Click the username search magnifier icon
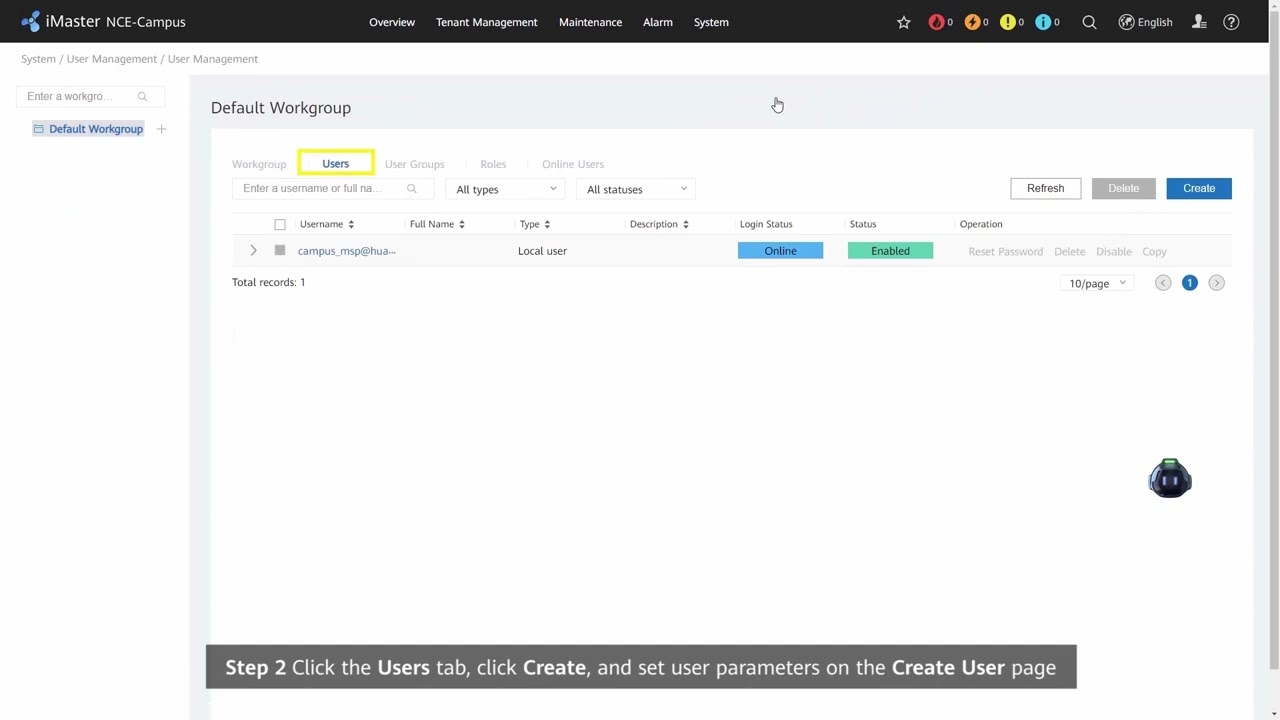Image resolution: width=1280 pixels, height=720 pixels. (411, 188)
